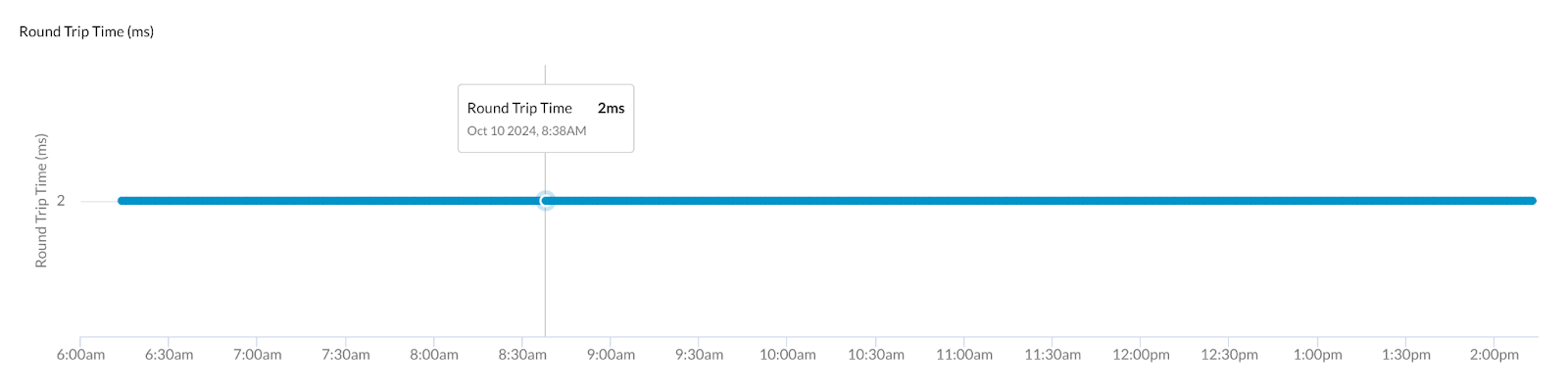
Task: Click the y-axis value label 2
Action: point(61,201)
